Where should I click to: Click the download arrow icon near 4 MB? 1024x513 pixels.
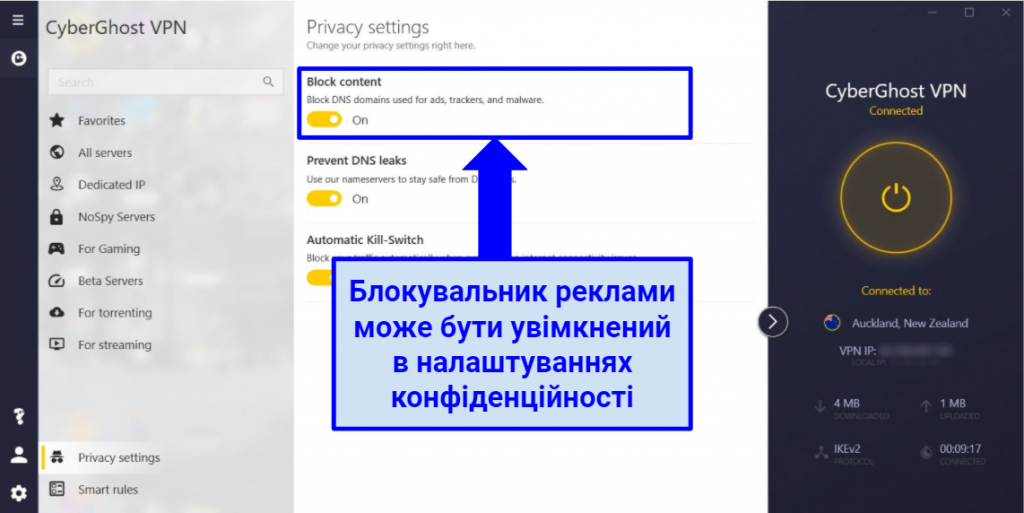(820, 407)
